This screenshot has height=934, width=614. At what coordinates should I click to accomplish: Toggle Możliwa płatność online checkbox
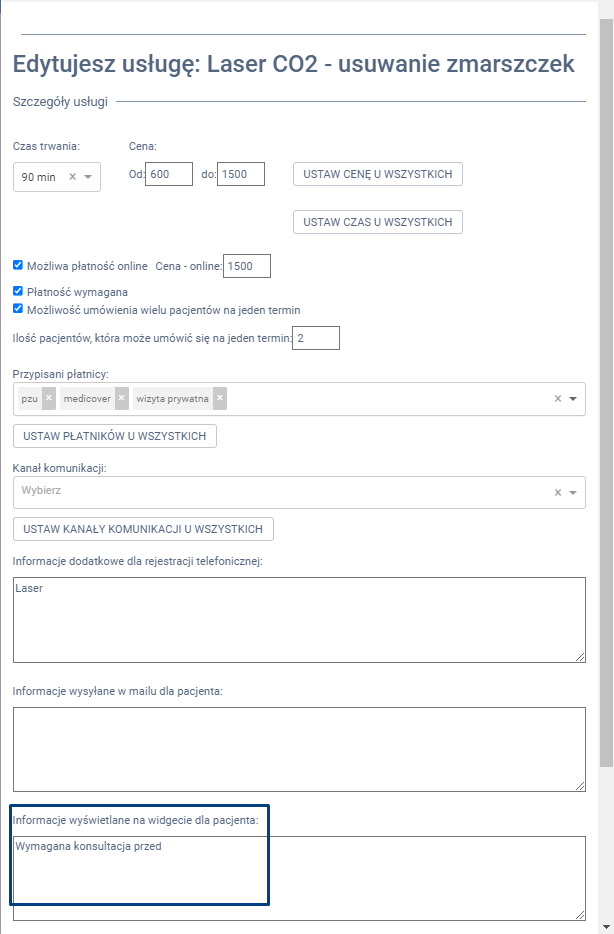pyautogui.click(x=18, y=266)
